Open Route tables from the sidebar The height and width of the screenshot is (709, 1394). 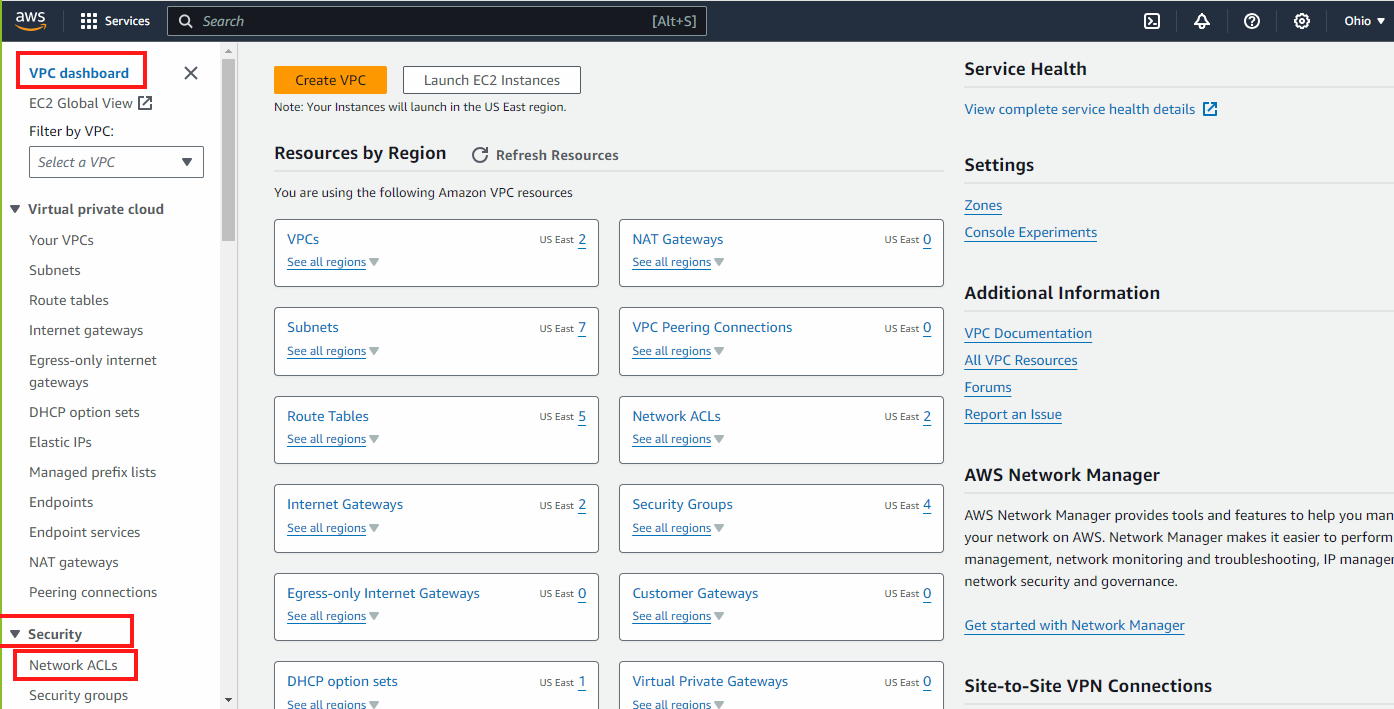coord(69,300)
